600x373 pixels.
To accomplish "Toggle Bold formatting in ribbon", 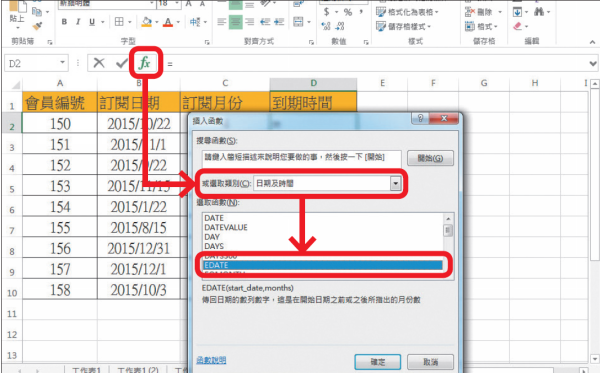I will [x=64, y=22].
